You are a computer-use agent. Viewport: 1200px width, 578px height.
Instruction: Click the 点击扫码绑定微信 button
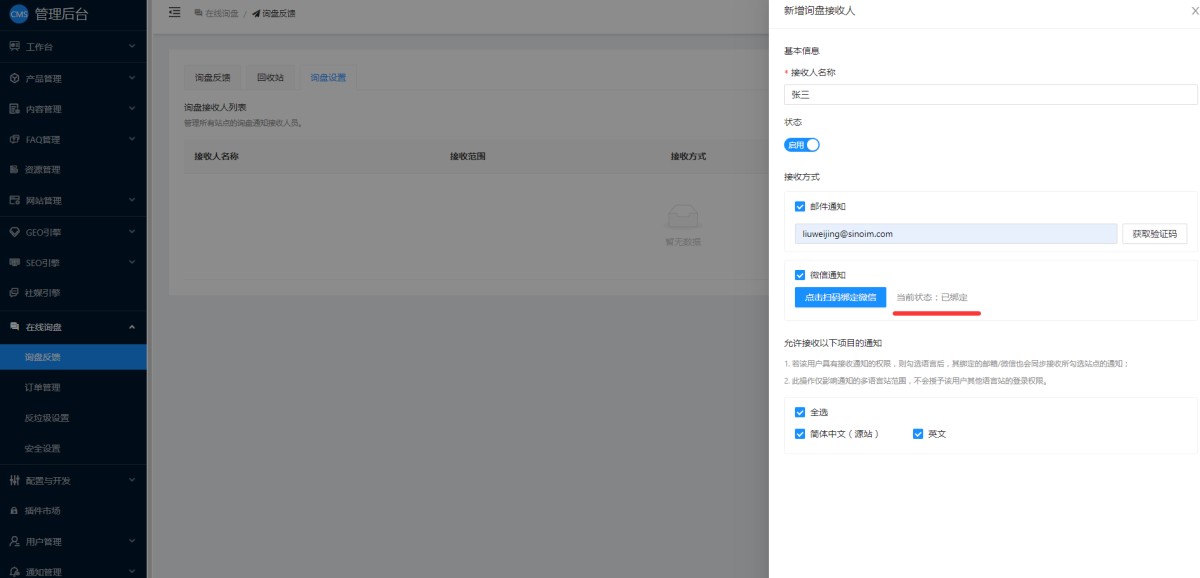(x=840, y=298)
